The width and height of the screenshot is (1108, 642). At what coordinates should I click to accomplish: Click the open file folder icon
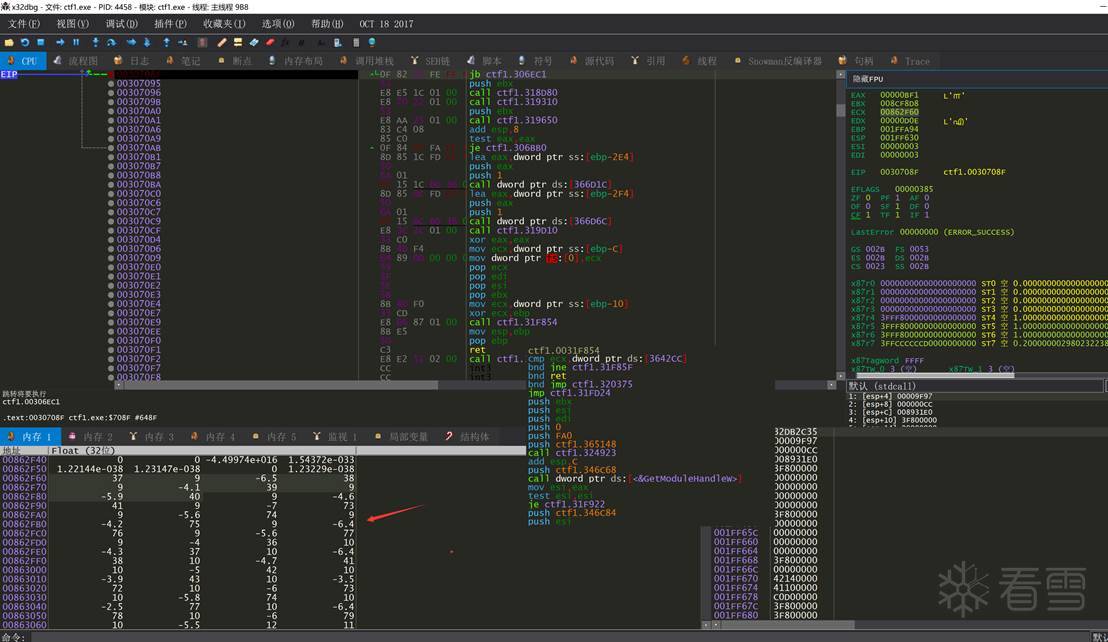point(9,42)
